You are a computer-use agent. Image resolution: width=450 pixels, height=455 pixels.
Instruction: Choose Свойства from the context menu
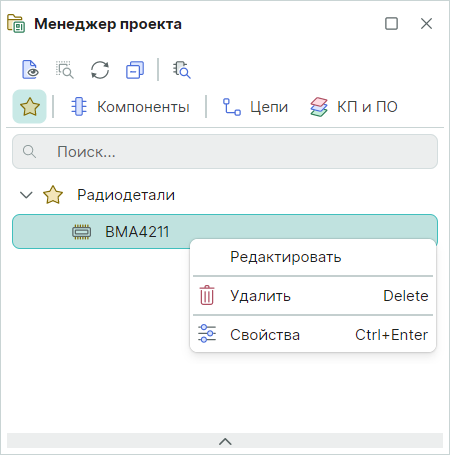[x=313, y=335]
